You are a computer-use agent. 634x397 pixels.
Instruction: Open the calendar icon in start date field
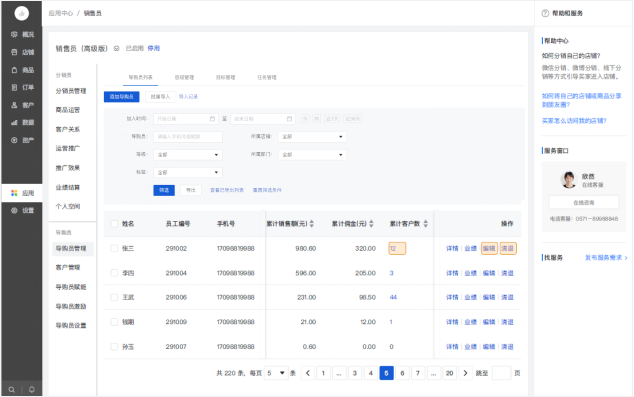(212, 119)
